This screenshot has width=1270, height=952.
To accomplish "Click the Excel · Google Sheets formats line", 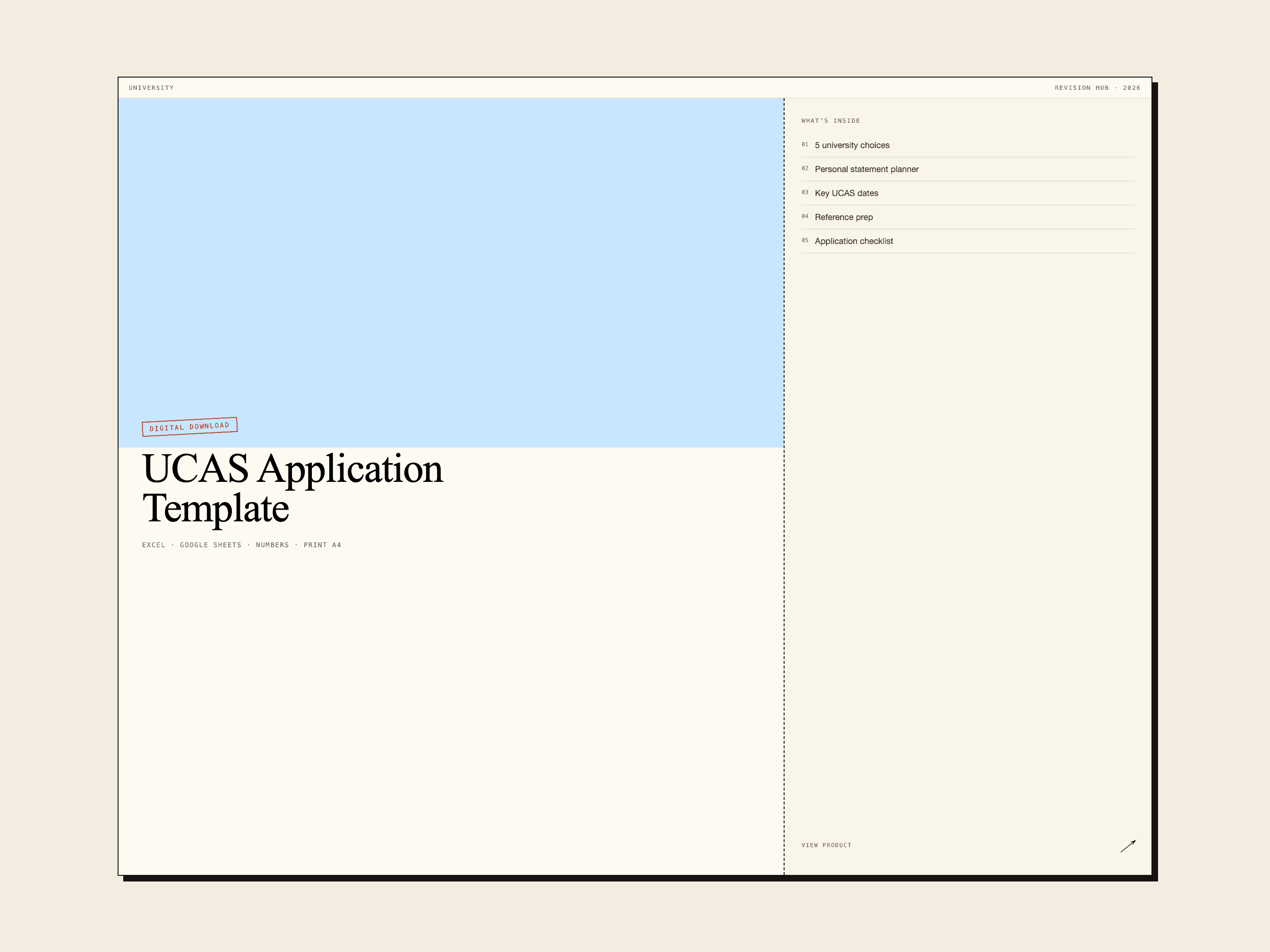I will click(241, 545).
